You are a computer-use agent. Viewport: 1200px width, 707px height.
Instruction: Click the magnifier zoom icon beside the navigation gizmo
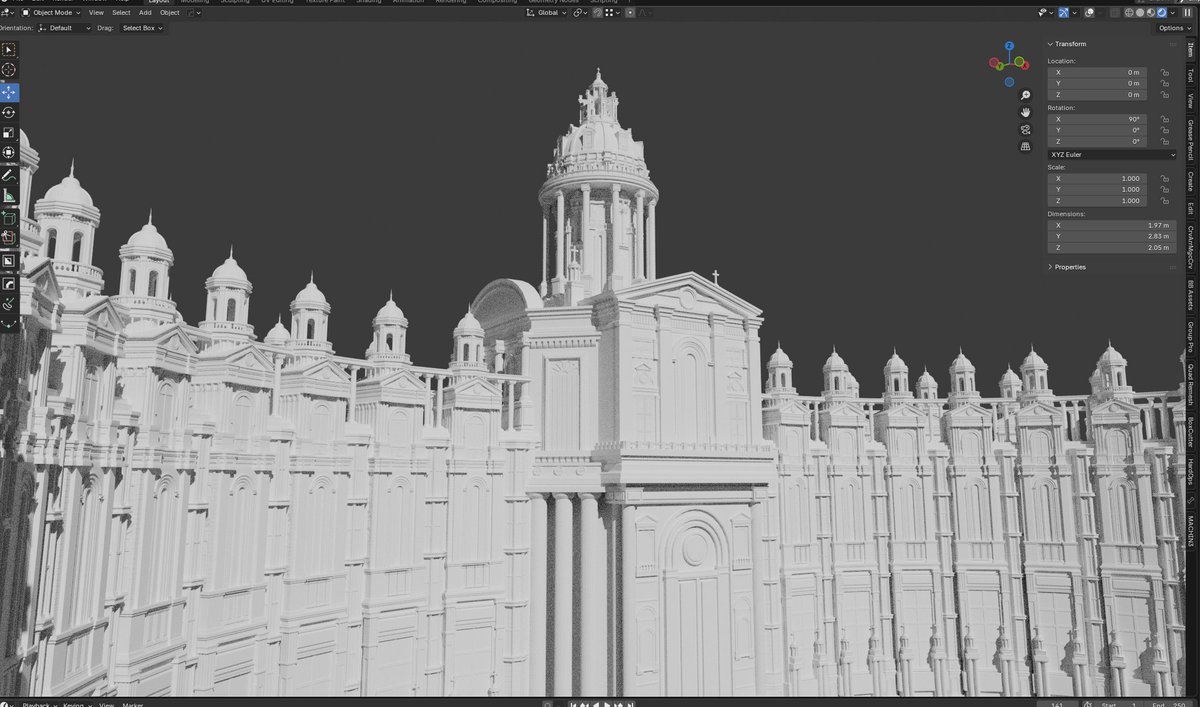pyautogui.click(x=1025, y=95)
